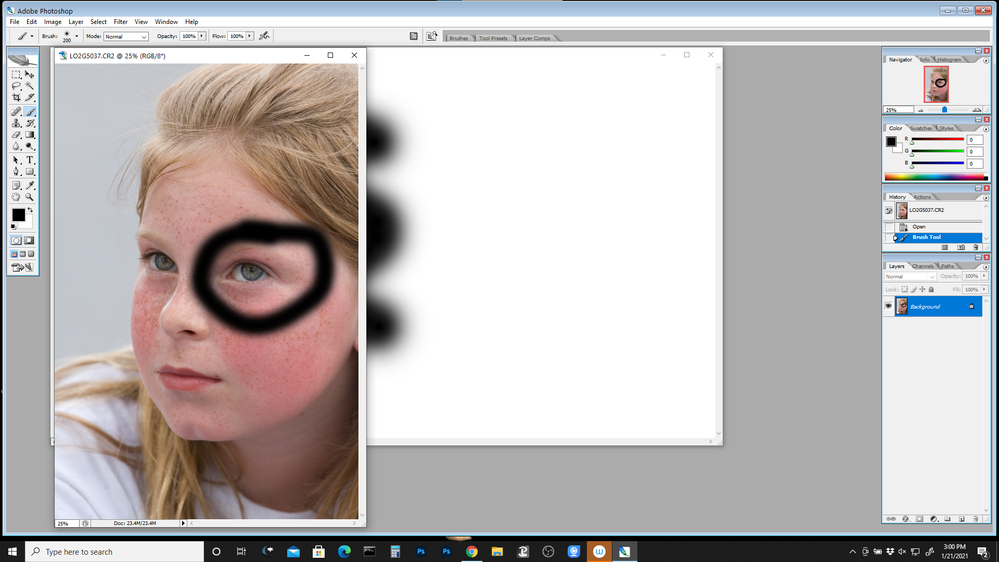Reset default foreground and background colors
Image resolution: width=999 pixels, height=562 pixels.
pos(14,227)
